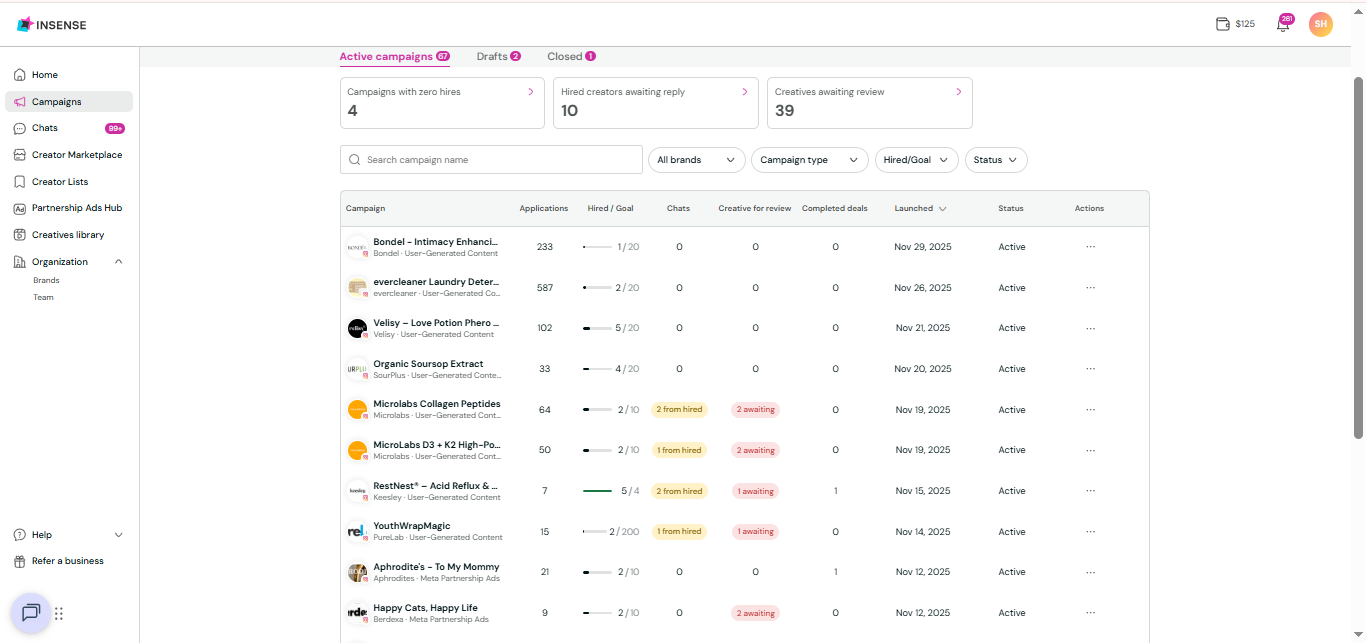Switch to Drafts tab

pyautogui.click(x=498, y=57)
